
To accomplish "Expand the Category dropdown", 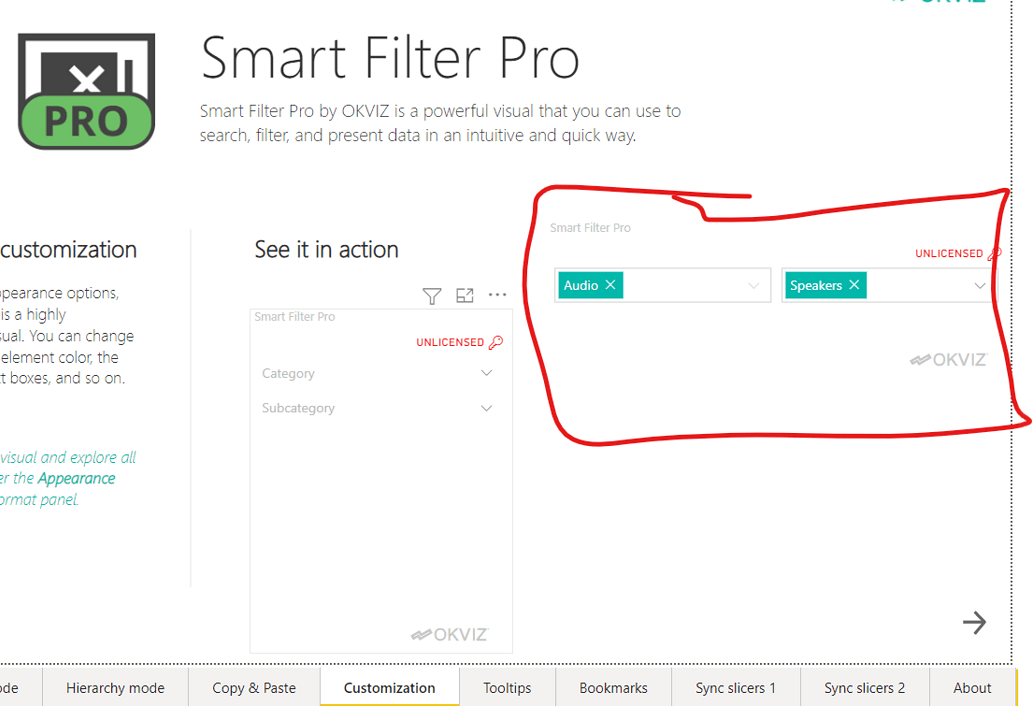I will click(x=486, y=372).
